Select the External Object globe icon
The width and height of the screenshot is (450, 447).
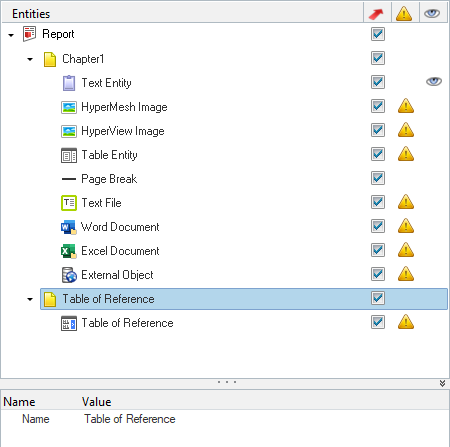tap(69, 275)
